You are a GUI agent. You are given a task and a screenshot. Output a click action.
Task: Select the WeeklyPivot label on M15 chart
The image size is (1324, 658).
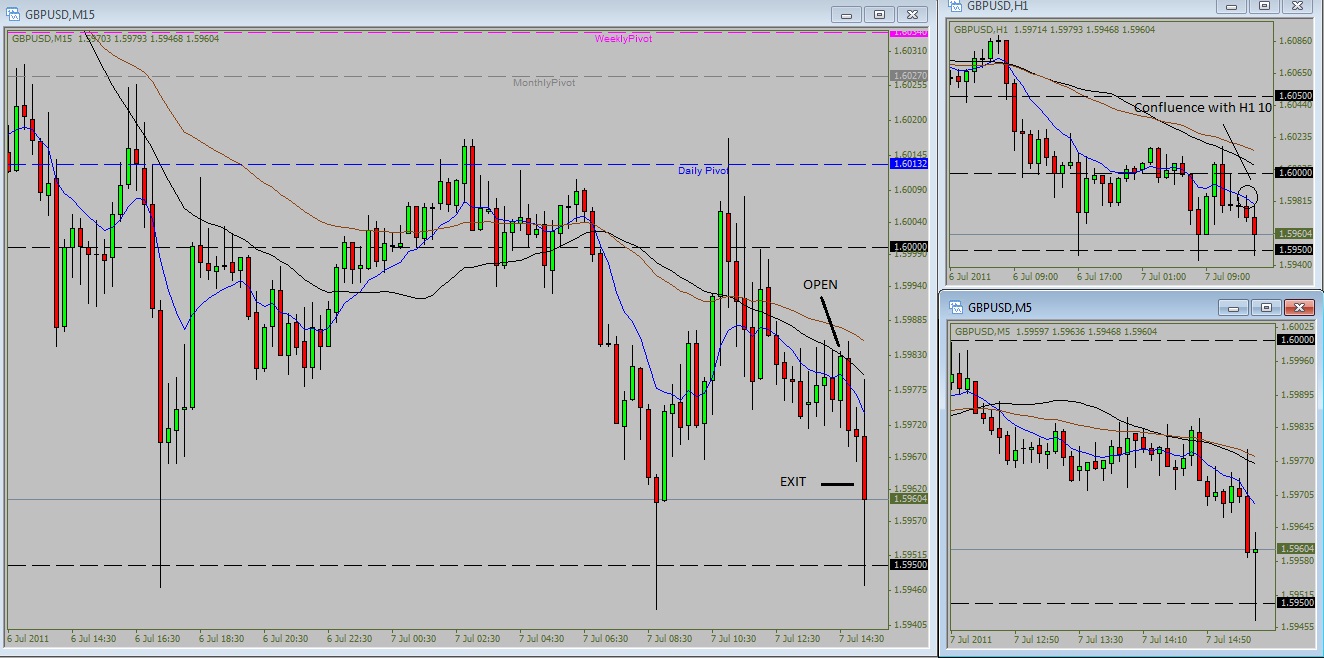pos(623,39)
